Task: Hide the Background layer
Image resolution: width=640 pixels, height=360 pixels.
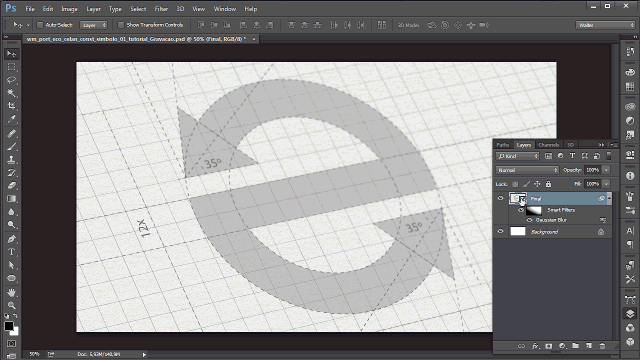Action: pos(500,231)
